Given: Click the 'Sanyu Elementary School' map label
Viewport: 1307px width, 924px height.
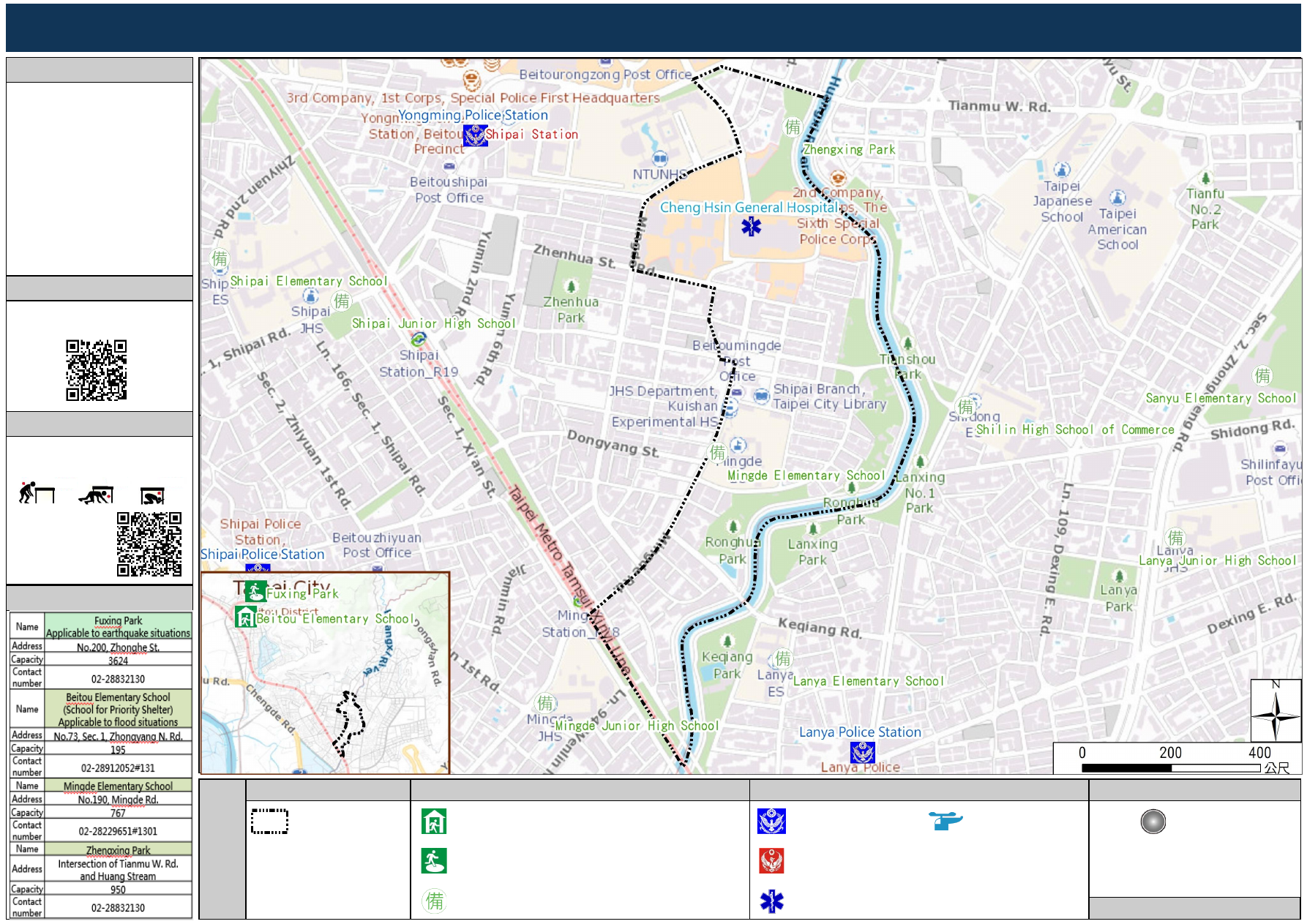Looking at the screenshot, I should 1220,398.
